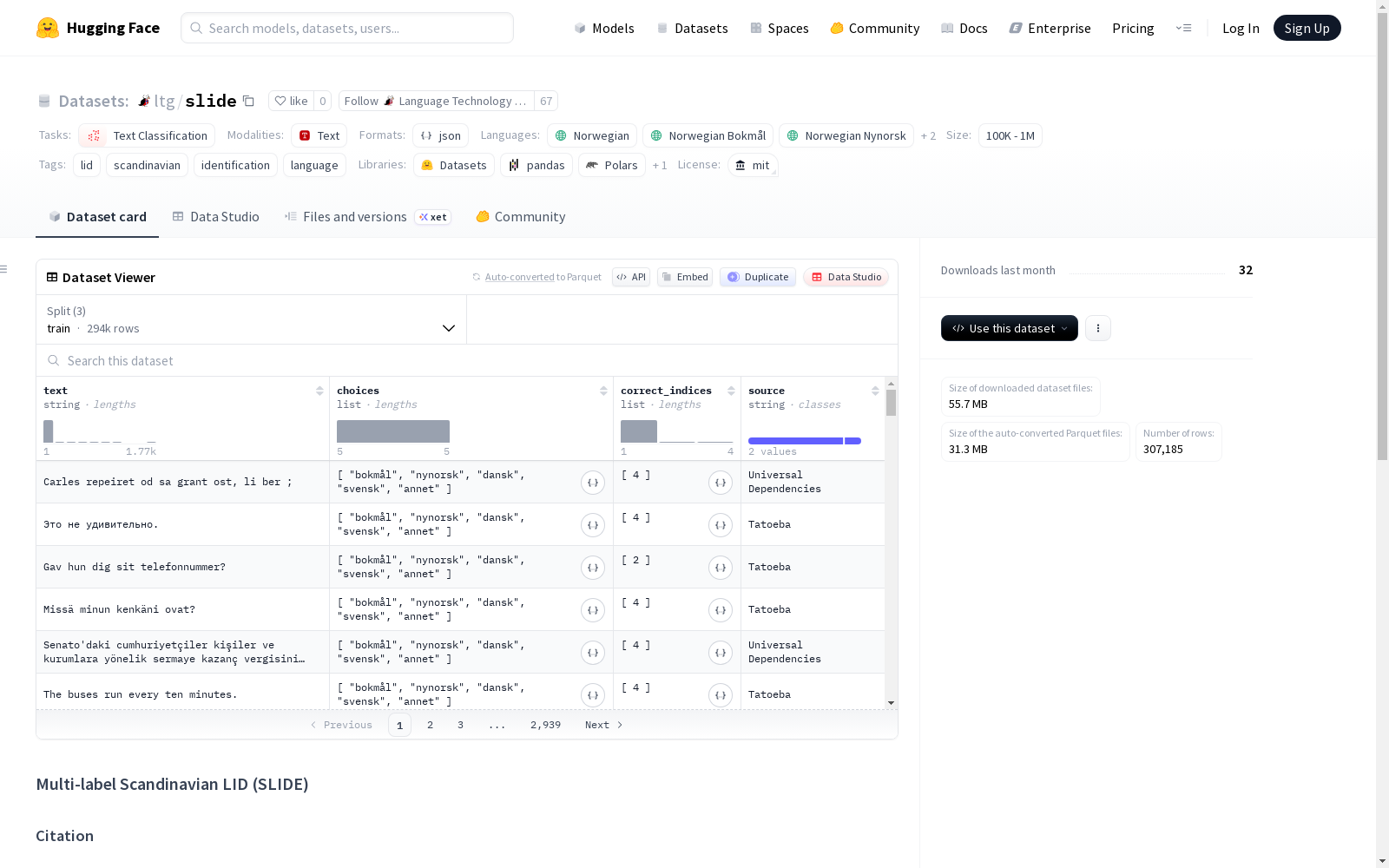Open the dataset Community tab

tap(521, 217)
